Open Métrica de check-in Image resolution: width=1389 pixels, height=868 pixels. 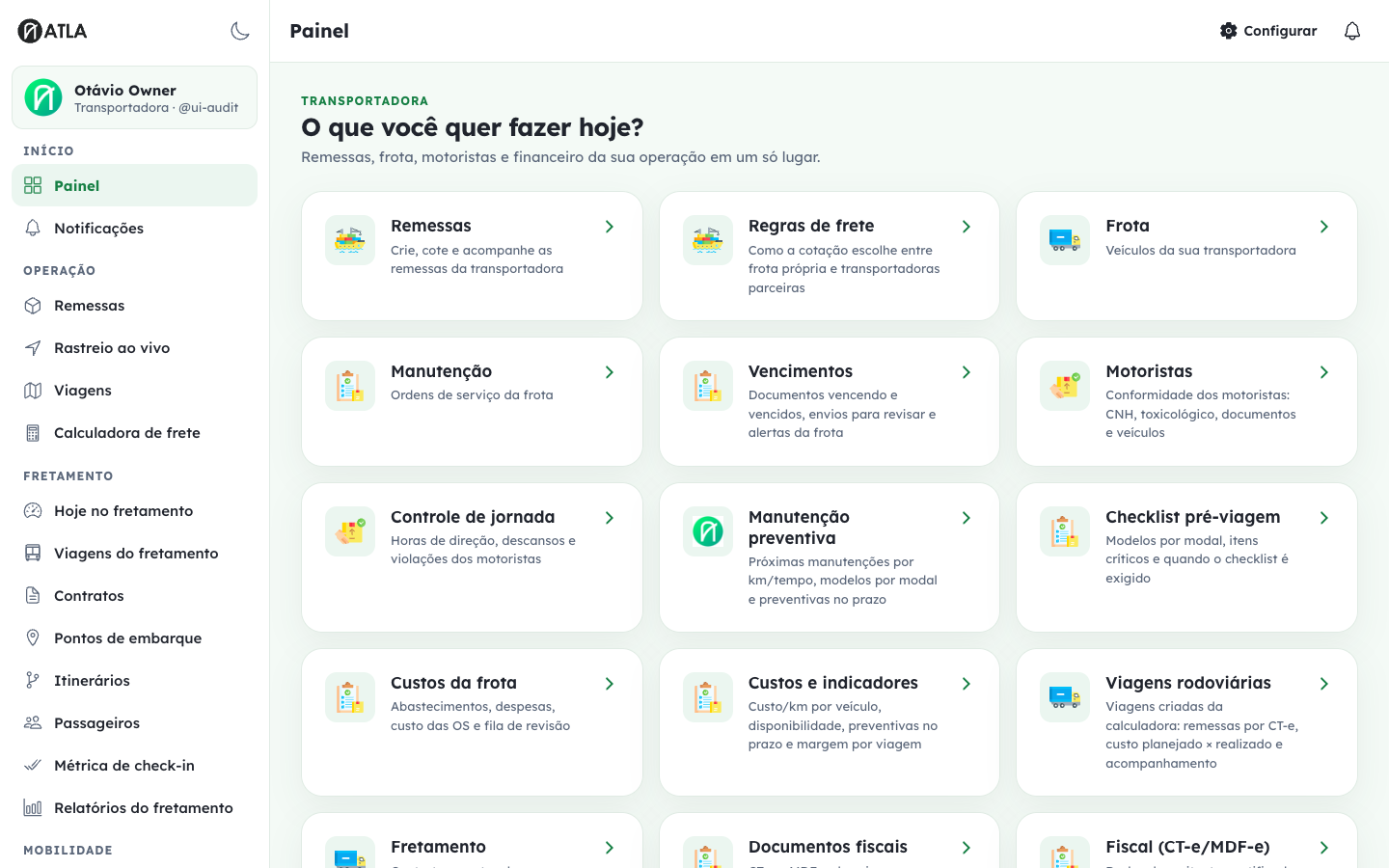tap(134, 766)
